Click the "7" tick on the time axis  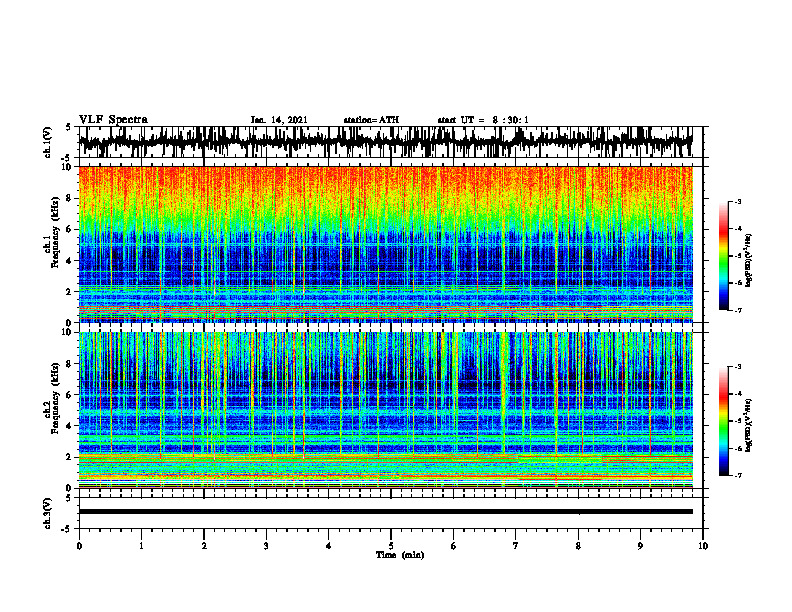point(516,546)
